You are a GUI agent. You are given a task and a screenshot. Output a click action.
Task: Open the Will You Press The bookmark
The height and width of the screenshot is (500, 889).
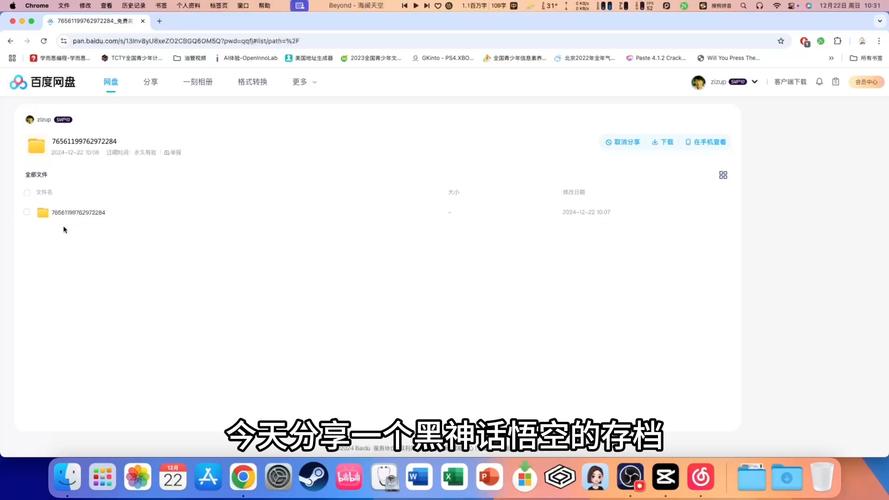click(x=728, y=58)
